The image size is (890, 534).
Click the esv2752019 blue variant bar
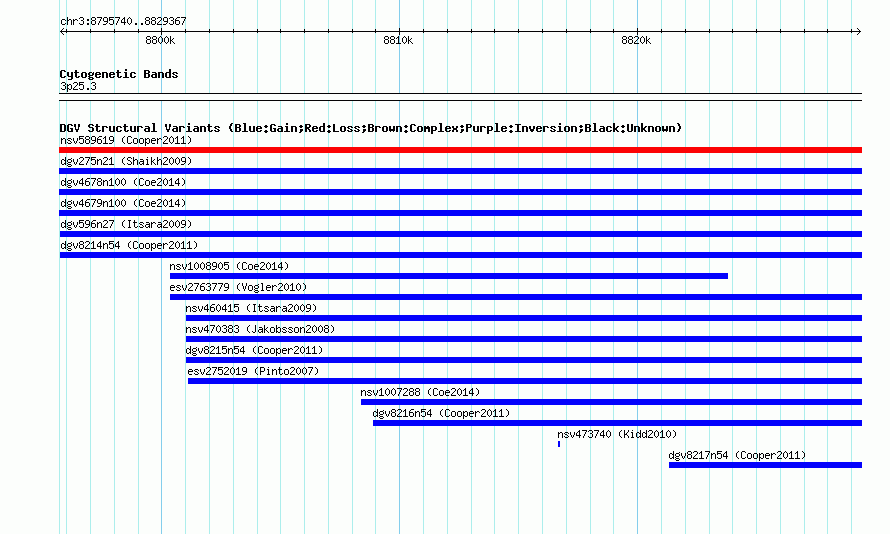(524, 381)
